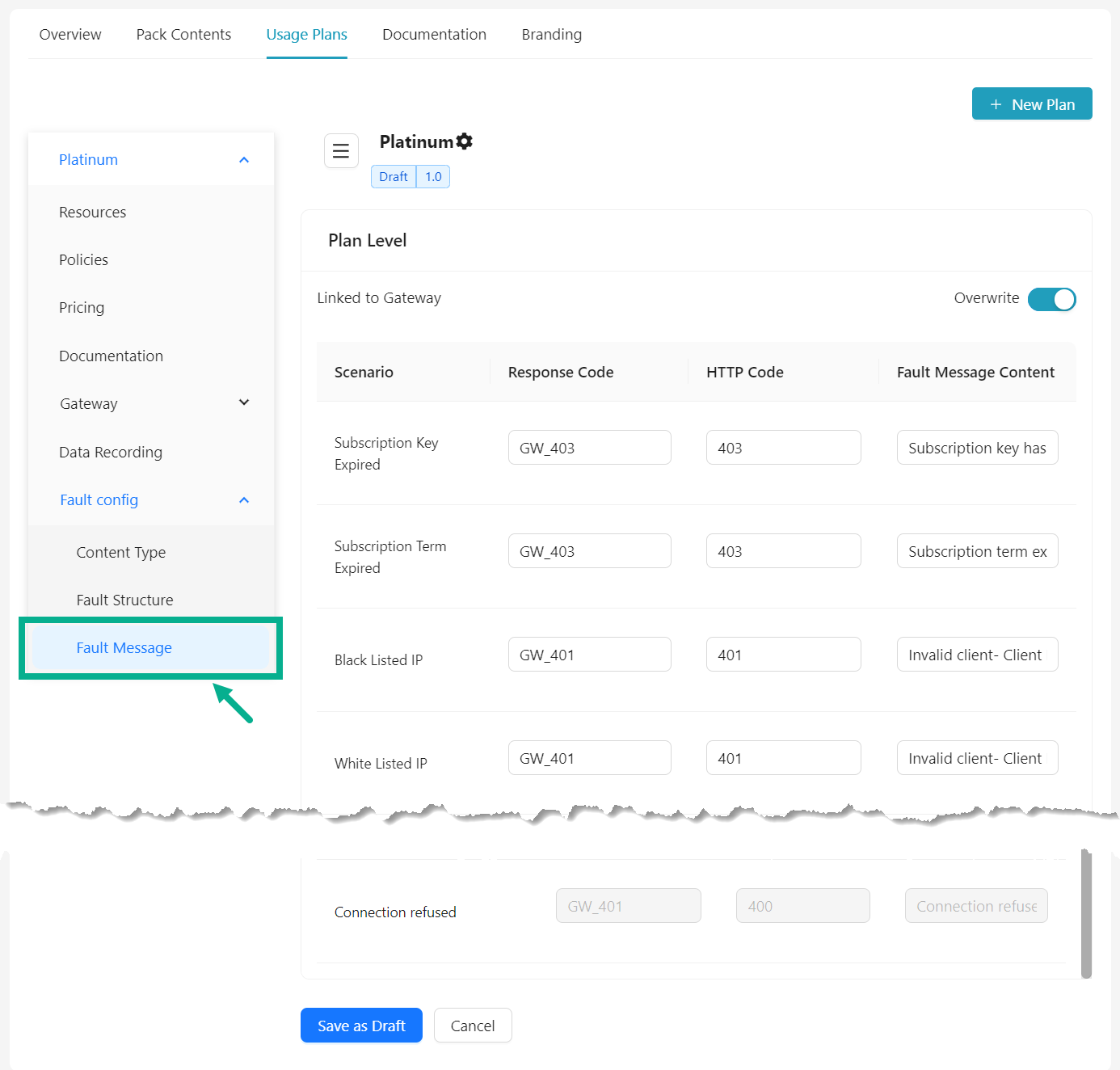Screen dimensions: 1120x1070
Task: Click the vertical scrollbar in the fault table
Action: 1085,913
